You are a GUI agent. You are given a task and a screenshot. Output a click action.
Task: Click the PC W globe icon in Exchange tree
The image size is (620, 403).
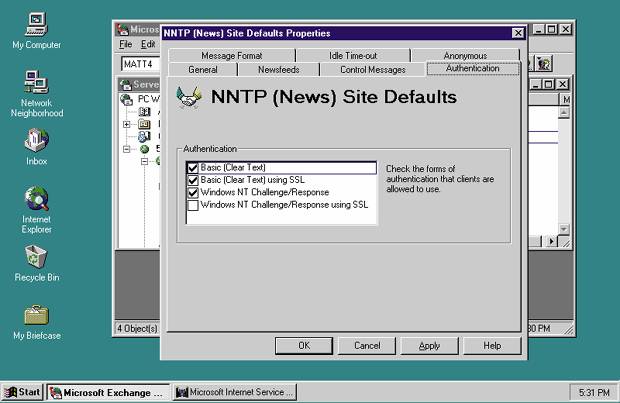pos(127,99)
